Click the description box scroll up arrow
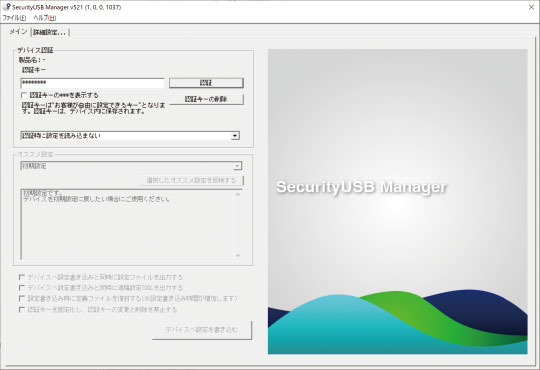The image size is (540, 370). click(238, 195)
